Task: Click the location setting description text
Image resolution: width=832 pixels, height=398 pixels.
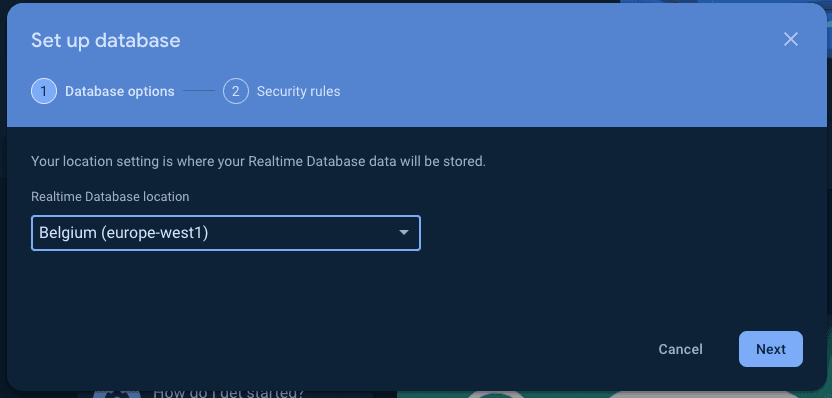Action: click(x=258, y=161)
